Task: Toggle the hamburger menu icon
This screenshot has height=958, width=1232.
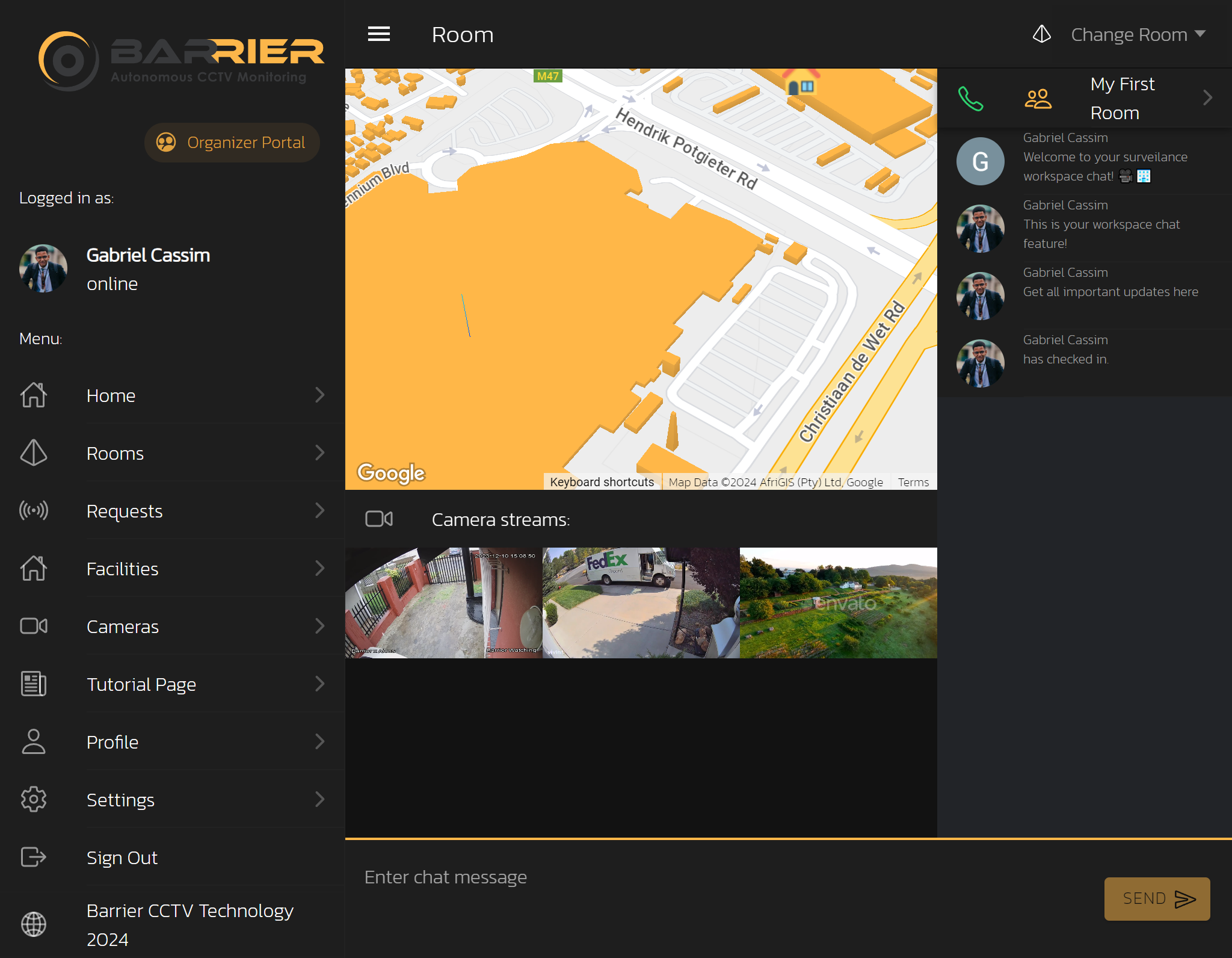Action: (x=379, y=34)
